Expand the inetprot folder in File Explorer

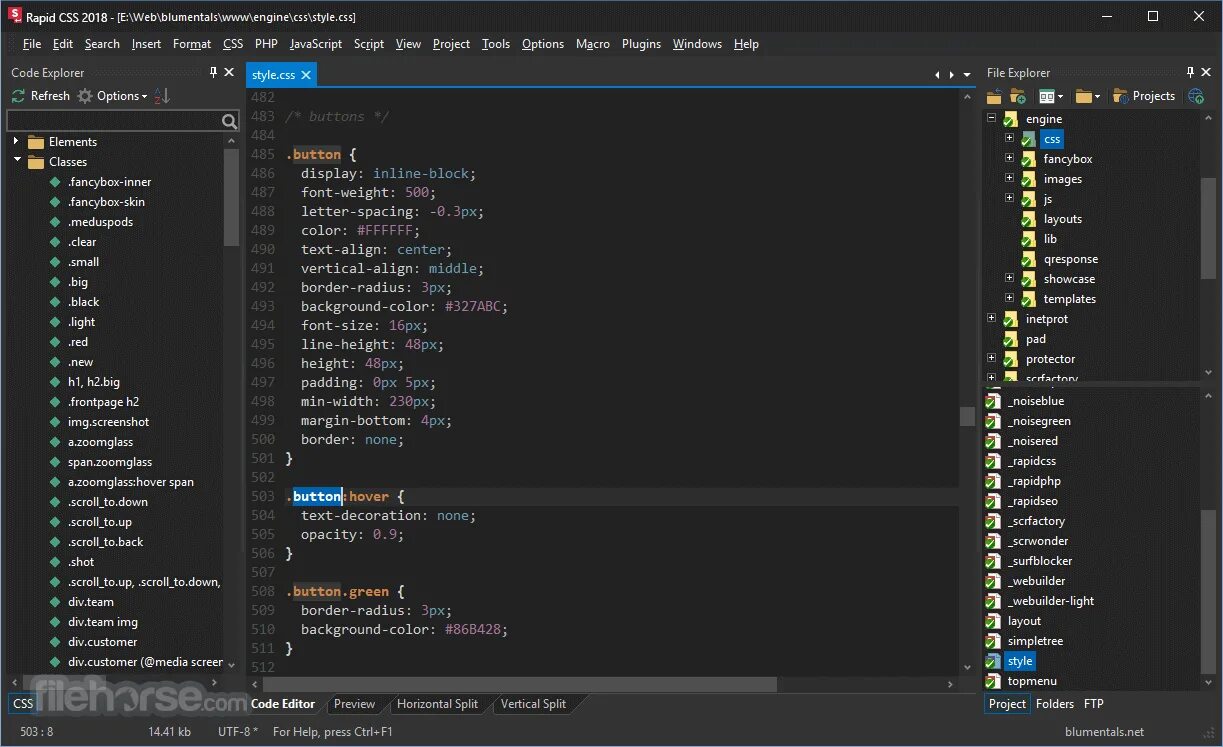pyautogui.click(x=991, y=318)
